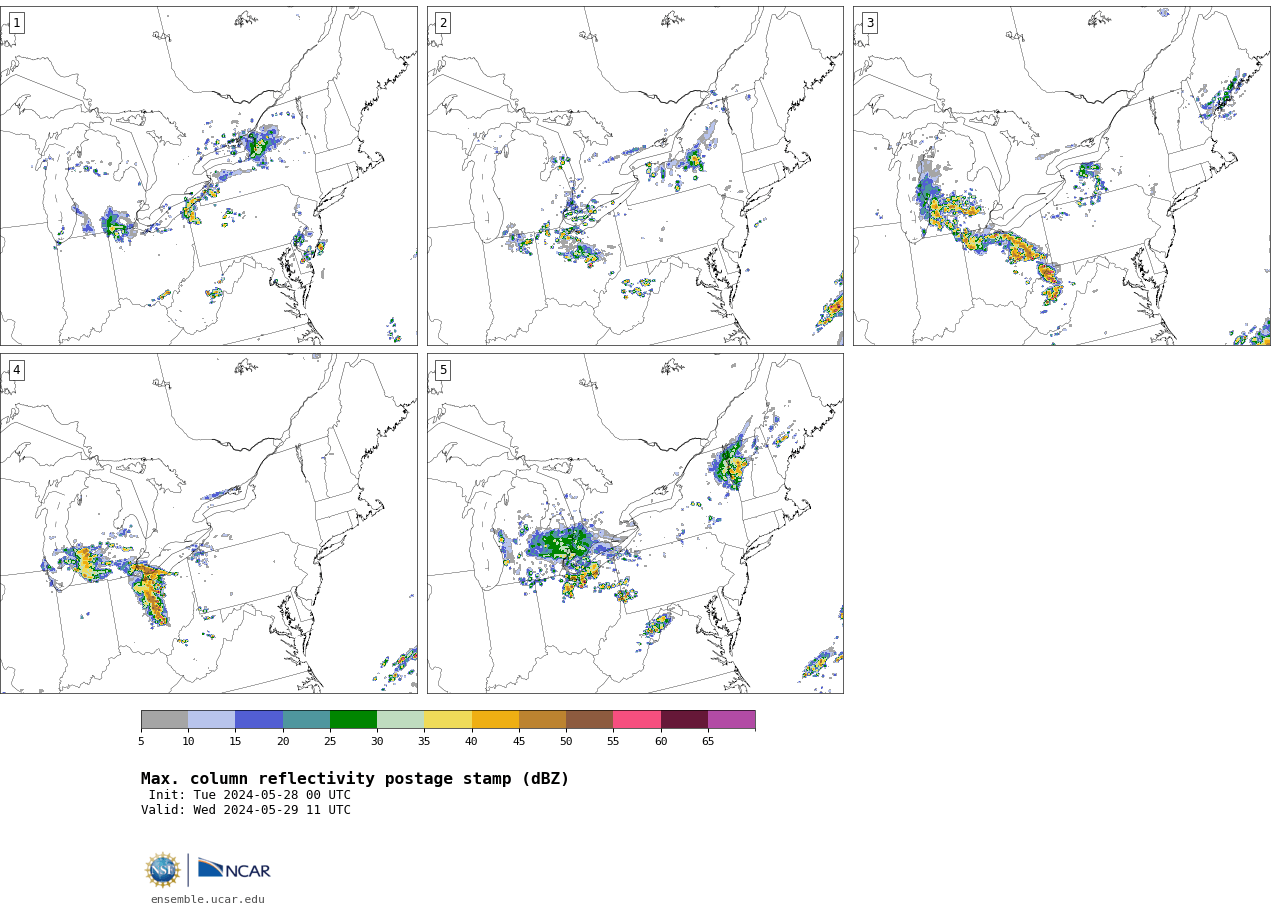This screenshot has width=1280, height=910.
Task: Click the NCAR logo
Action: (234, 870)
